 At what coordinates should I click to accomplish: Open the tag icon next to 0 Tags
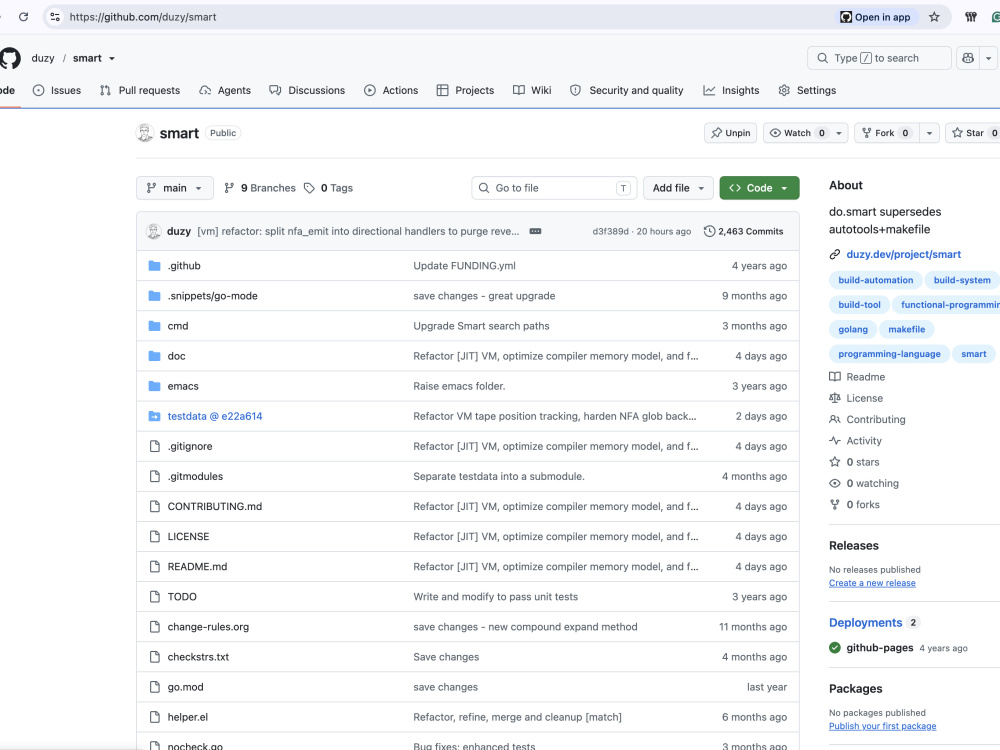[309, 188]
